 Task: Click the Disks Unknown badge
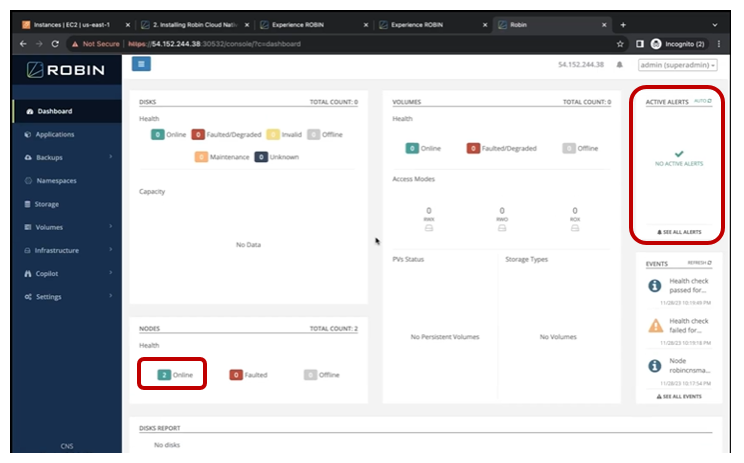tap(261, 157)
